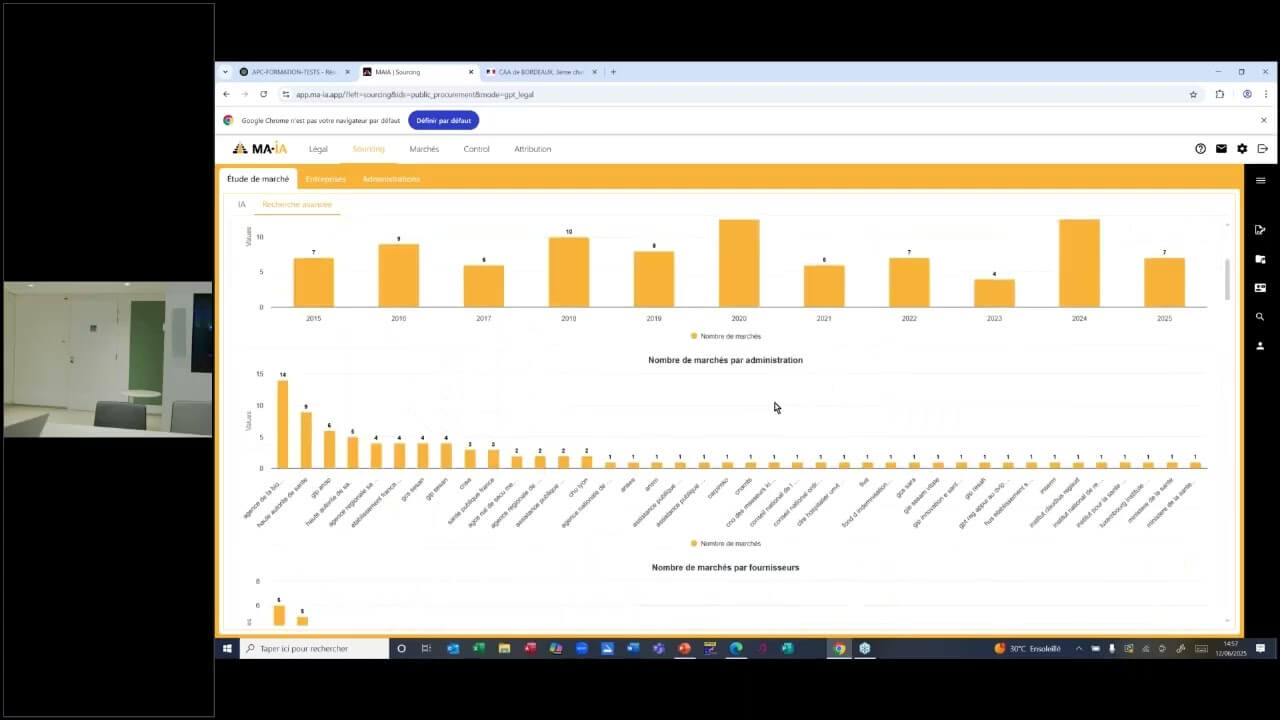Expand Chrome tab search dropdown arrow
Image resolution: width=1280 pixels, height=720 pixels.
click(225, 72)
